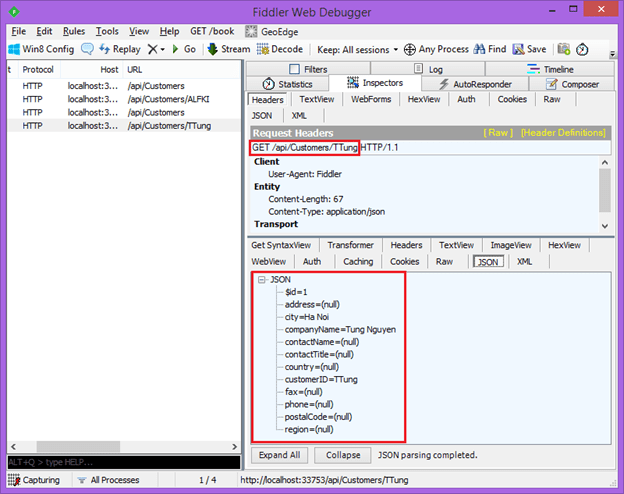Click the camera screenshot toolbar icon
This screenshot has width=624, height=494.
pos(564,49)
